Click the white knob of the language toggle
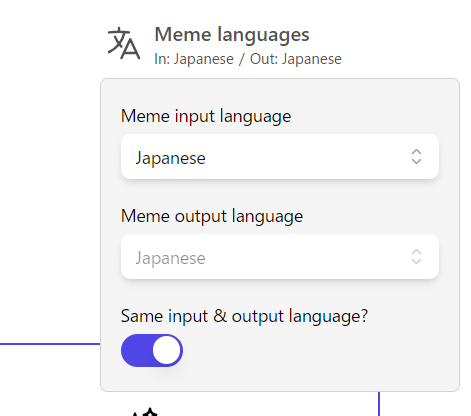 point(166,350)
